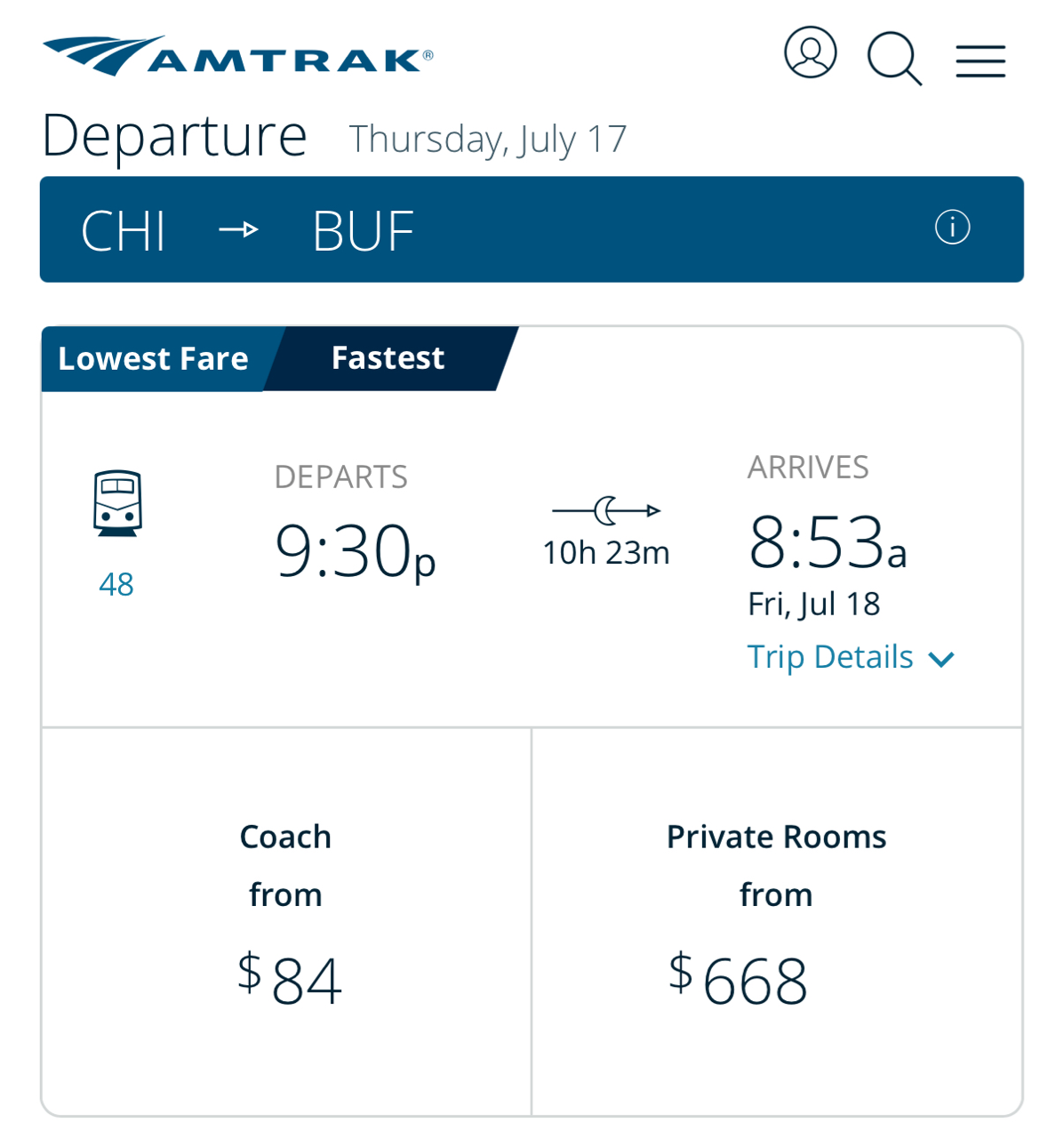The height and width of the screenshot is (1138, 1064).
Task: Click the CHI origin station code
Action: coord(124,231)
